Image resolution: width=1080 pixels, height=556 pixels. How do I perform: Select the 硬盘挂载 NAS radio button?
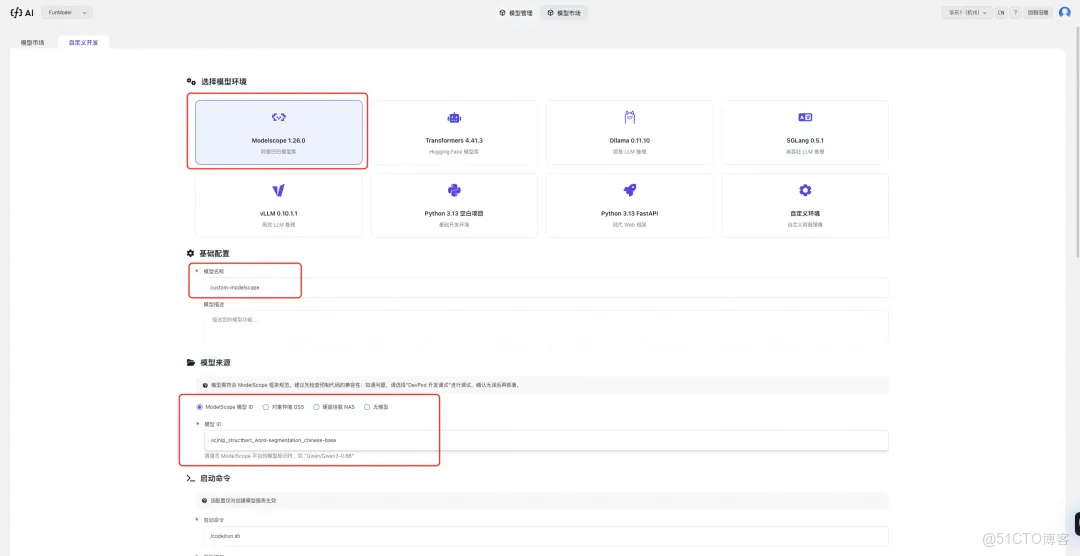(x=317, y=407)
